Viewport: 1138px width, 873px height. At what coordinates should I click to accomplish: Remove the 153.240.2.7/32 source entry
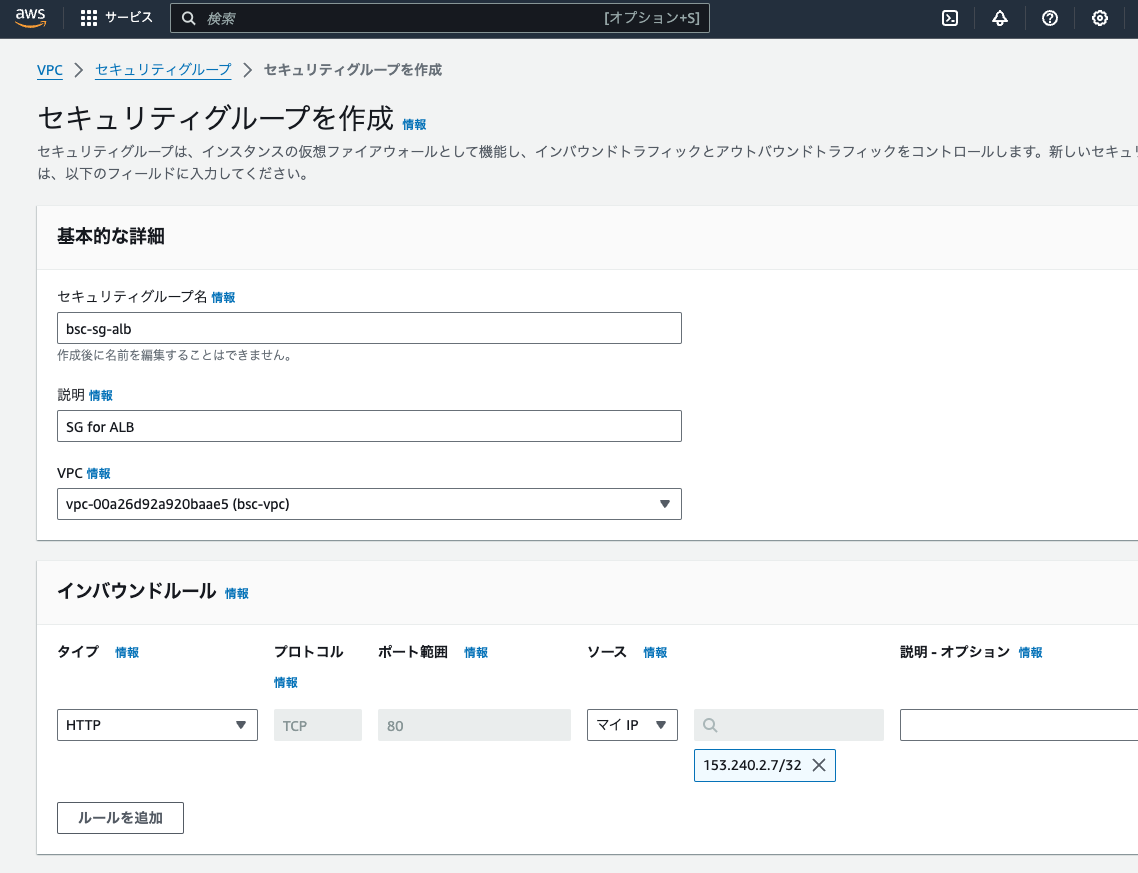(x=820, y=765)
